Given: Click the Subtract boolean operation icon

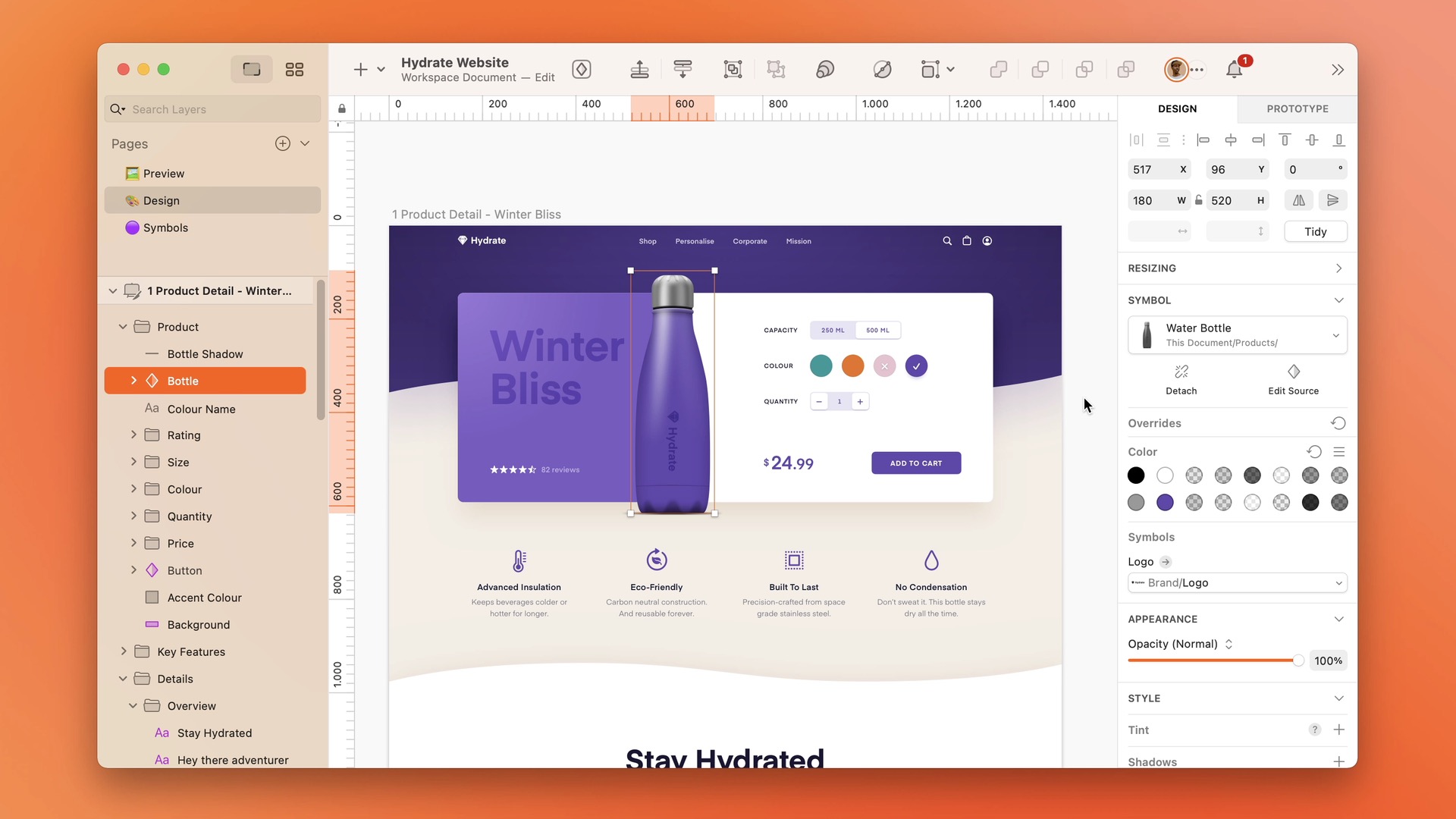Looking at the screenshot, I should pos(1040,69).
